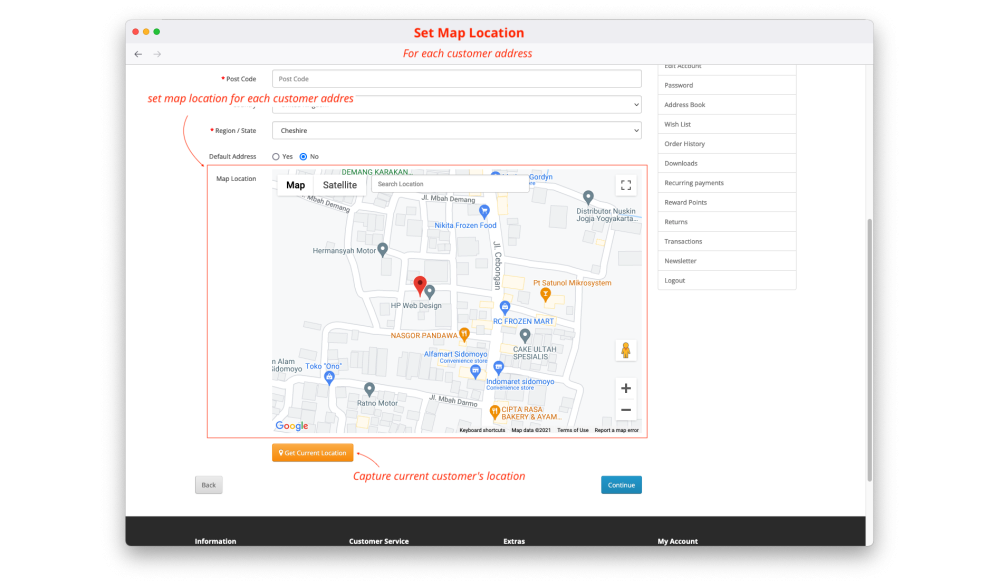Click the red location pin marker

point(420,285)
